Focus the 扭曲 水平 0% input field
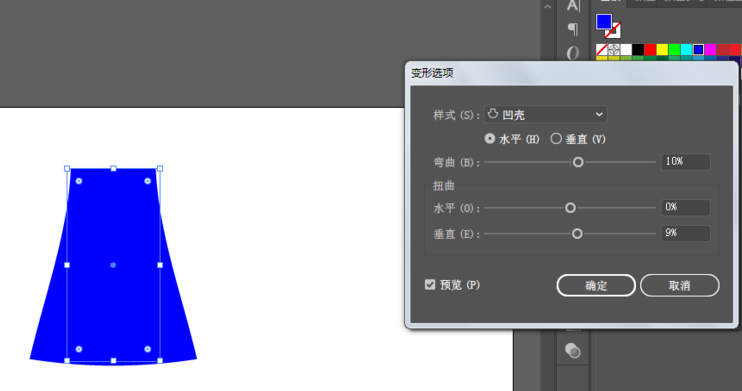This screenshot has width=742, height=391. click(686, 207)
